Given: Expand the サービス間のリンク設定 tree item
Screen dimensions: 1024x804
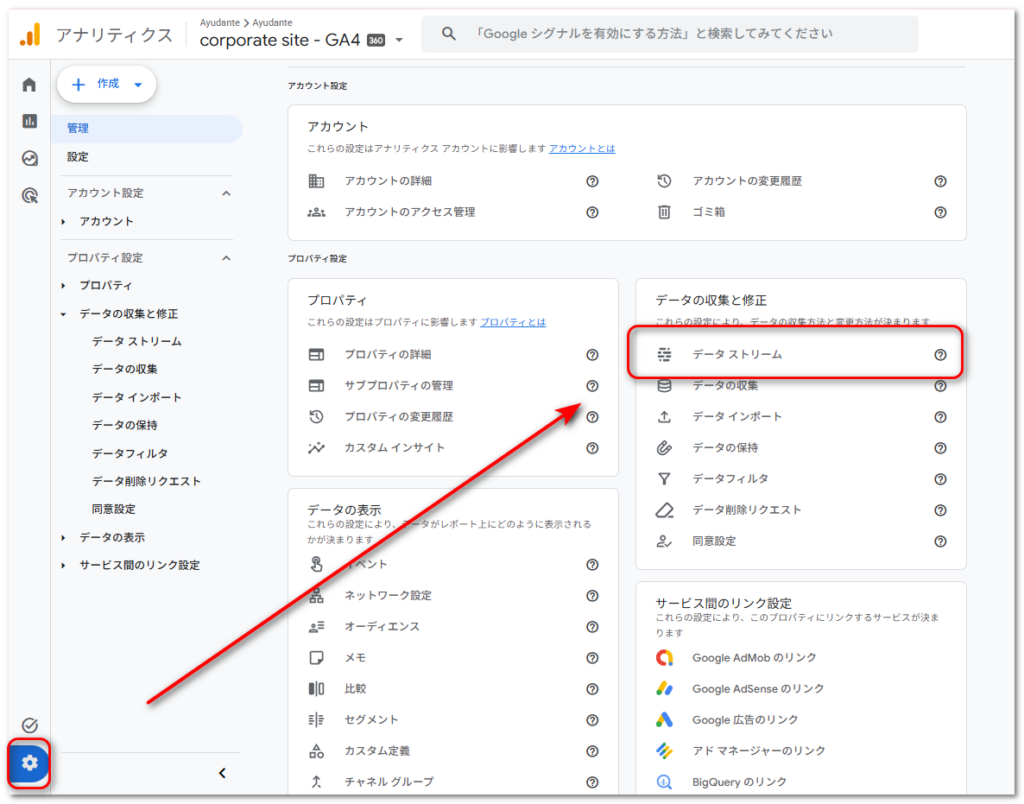Looking at the screenshot, I should [x=63, y=566].
